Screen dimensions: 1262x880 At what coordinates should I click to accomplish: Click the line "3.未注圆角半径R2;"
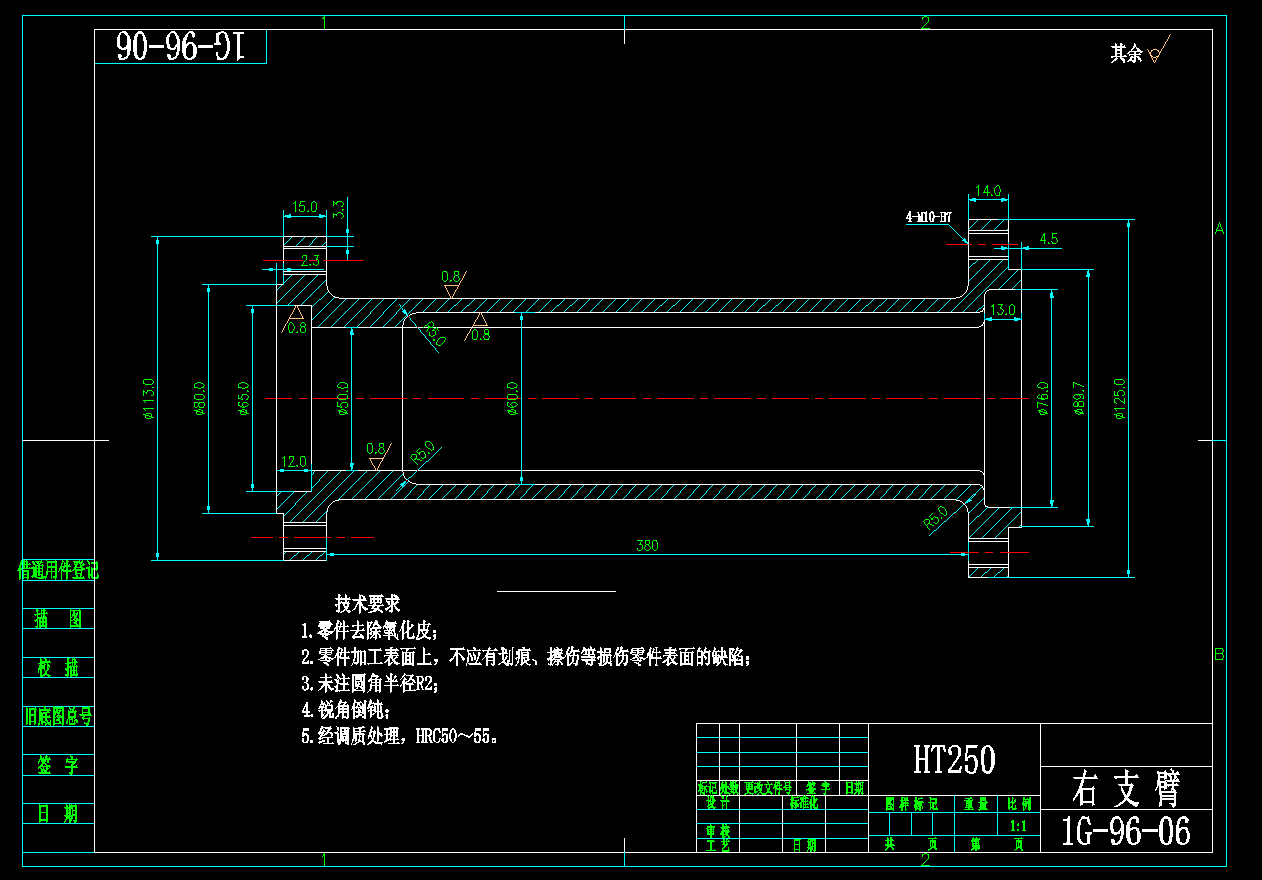[369, 684]
